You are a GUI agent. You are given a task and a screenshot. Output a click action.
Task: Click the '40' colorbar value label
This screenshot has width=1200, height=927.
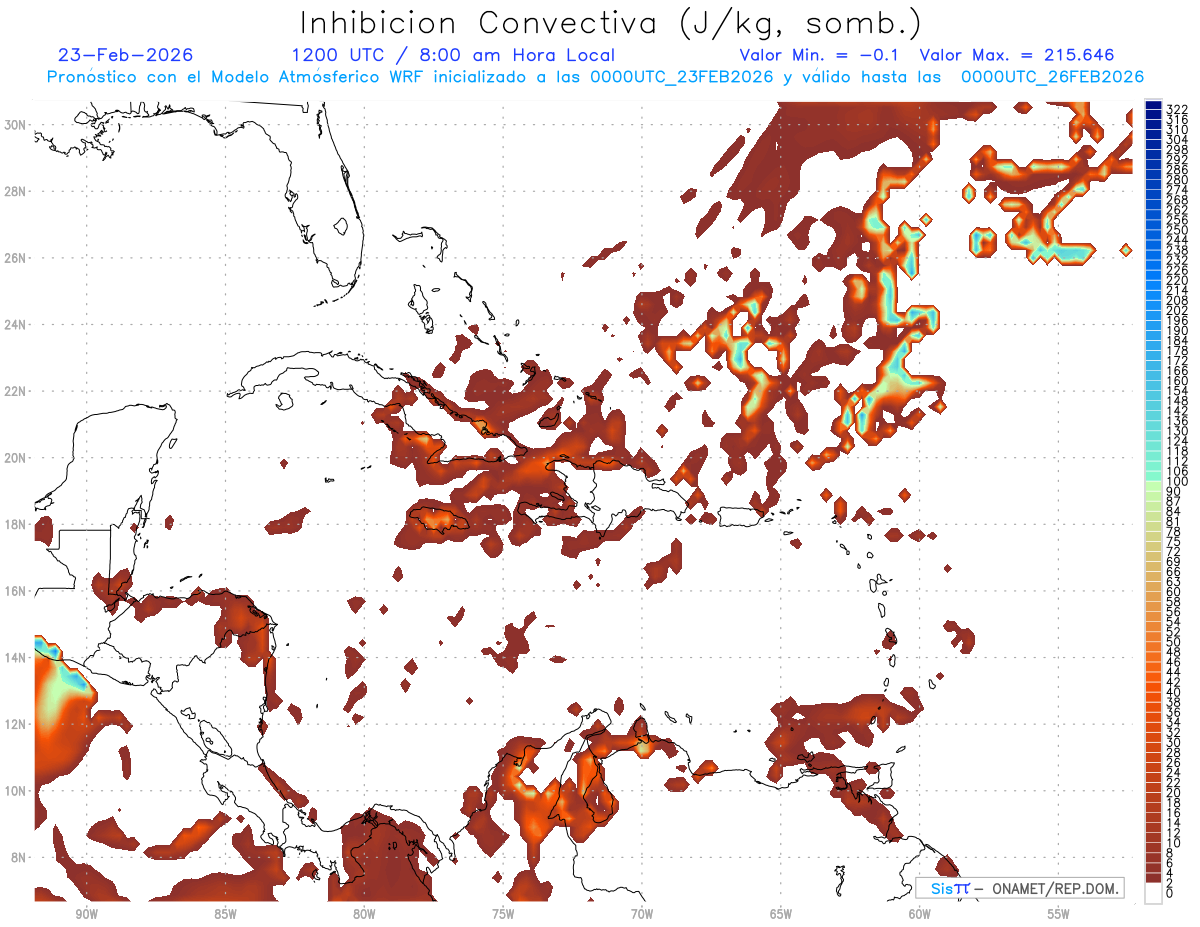point(1174,692)
